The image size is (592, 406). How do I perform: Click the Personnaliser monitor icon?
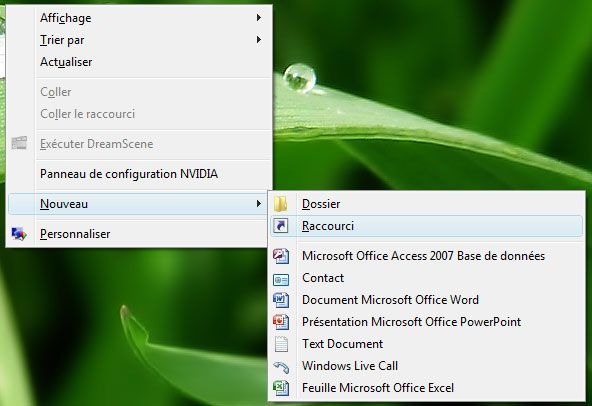pos(19,234)
